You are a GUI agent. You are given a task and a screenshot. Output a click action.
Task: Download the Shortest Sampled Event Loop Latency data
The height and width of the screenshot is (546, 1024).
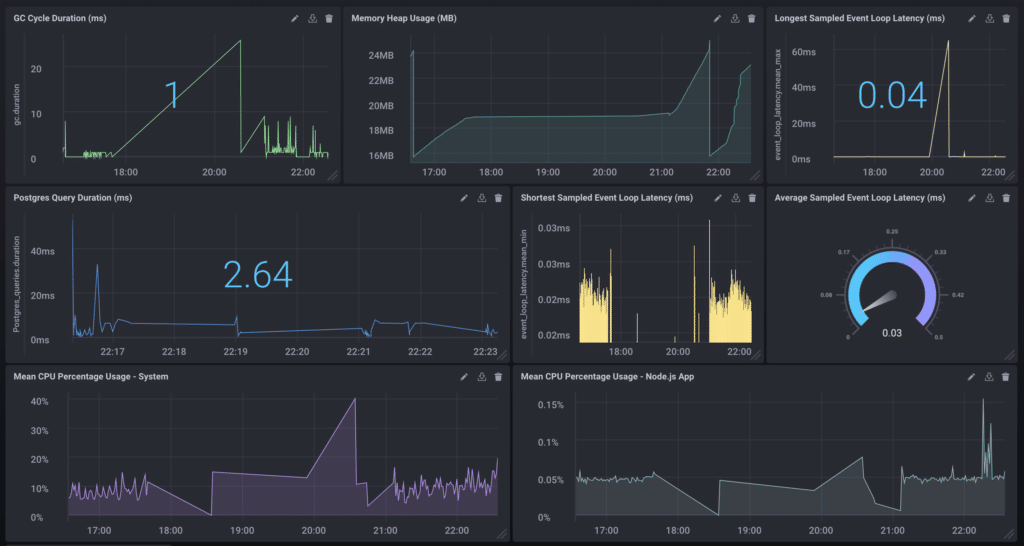(x=735, y=198)
